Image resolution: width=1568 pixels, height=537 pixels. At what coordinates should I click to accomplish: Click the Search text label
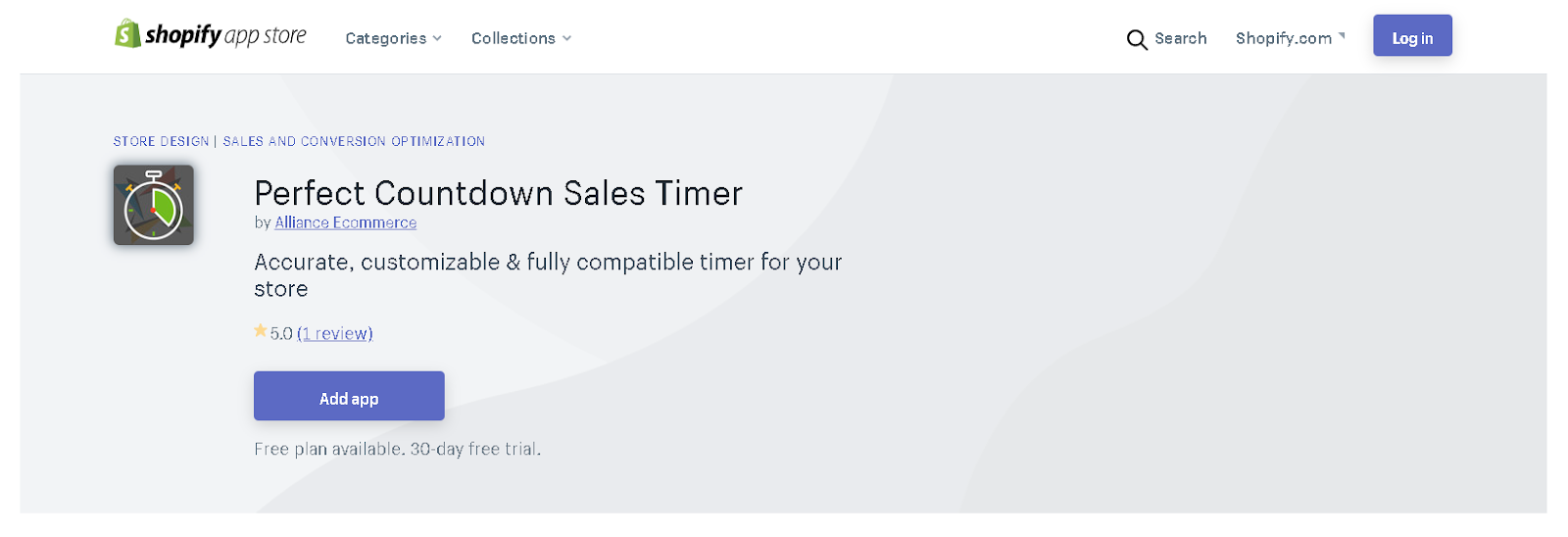click(1180, 38)
